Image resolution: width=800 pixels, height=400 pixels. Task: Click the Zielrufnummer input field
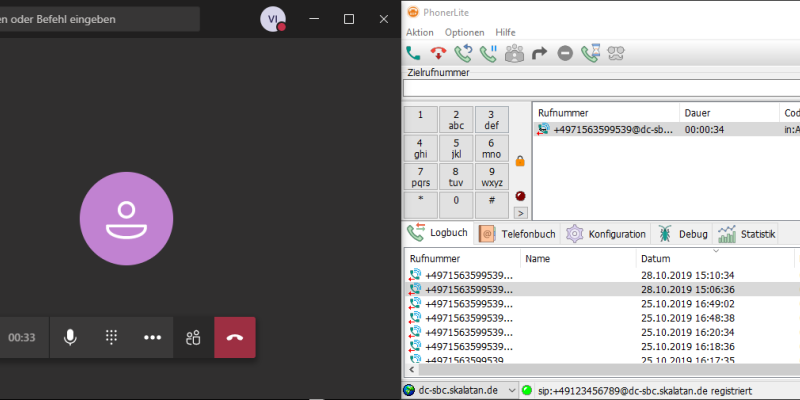[x=600, y=88]
